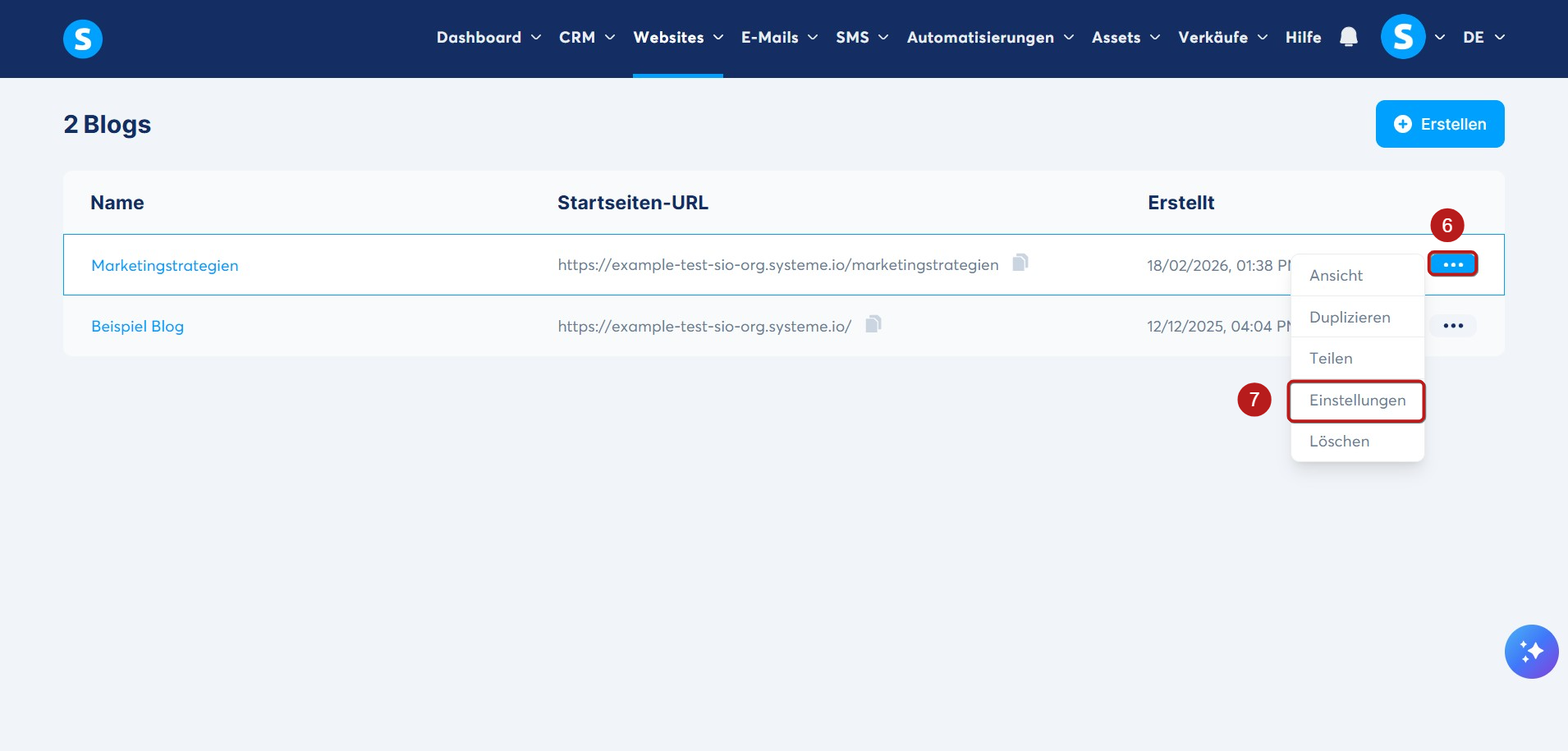Open three-dot menu for Beispiel Blog
This screenshot has width=1568, height=751.
(1453, 326)
